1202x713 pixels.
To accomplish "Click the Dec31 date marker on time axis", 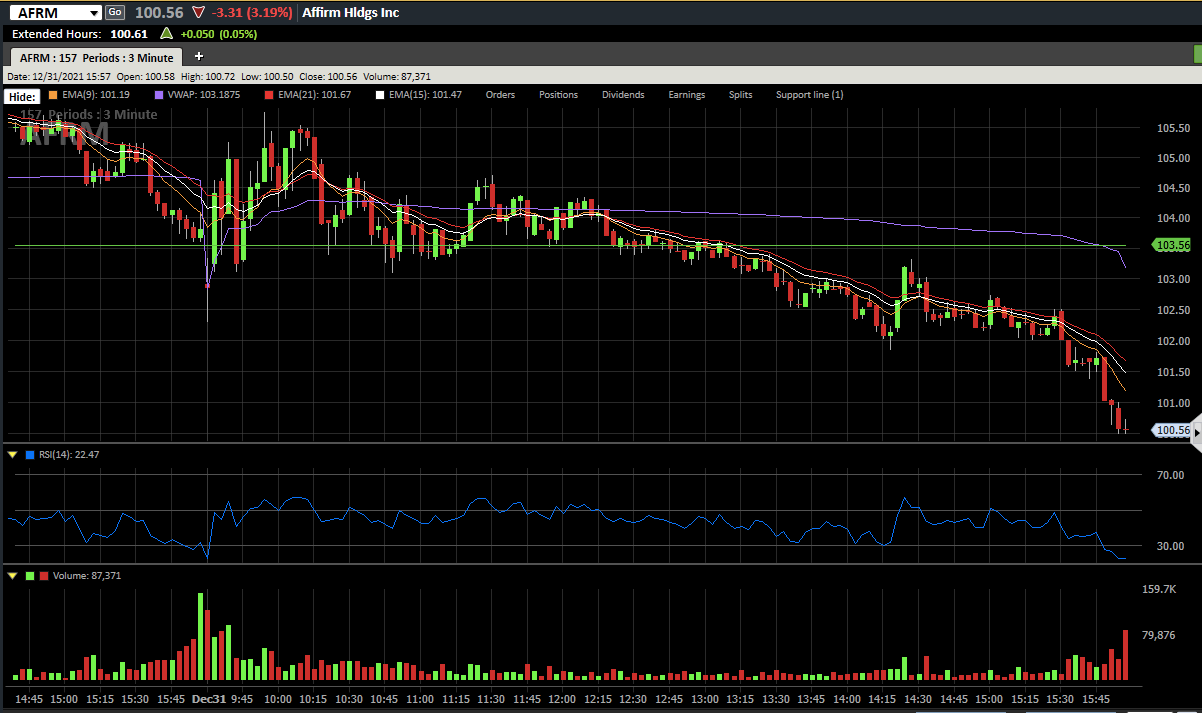I will click(209, 699).
